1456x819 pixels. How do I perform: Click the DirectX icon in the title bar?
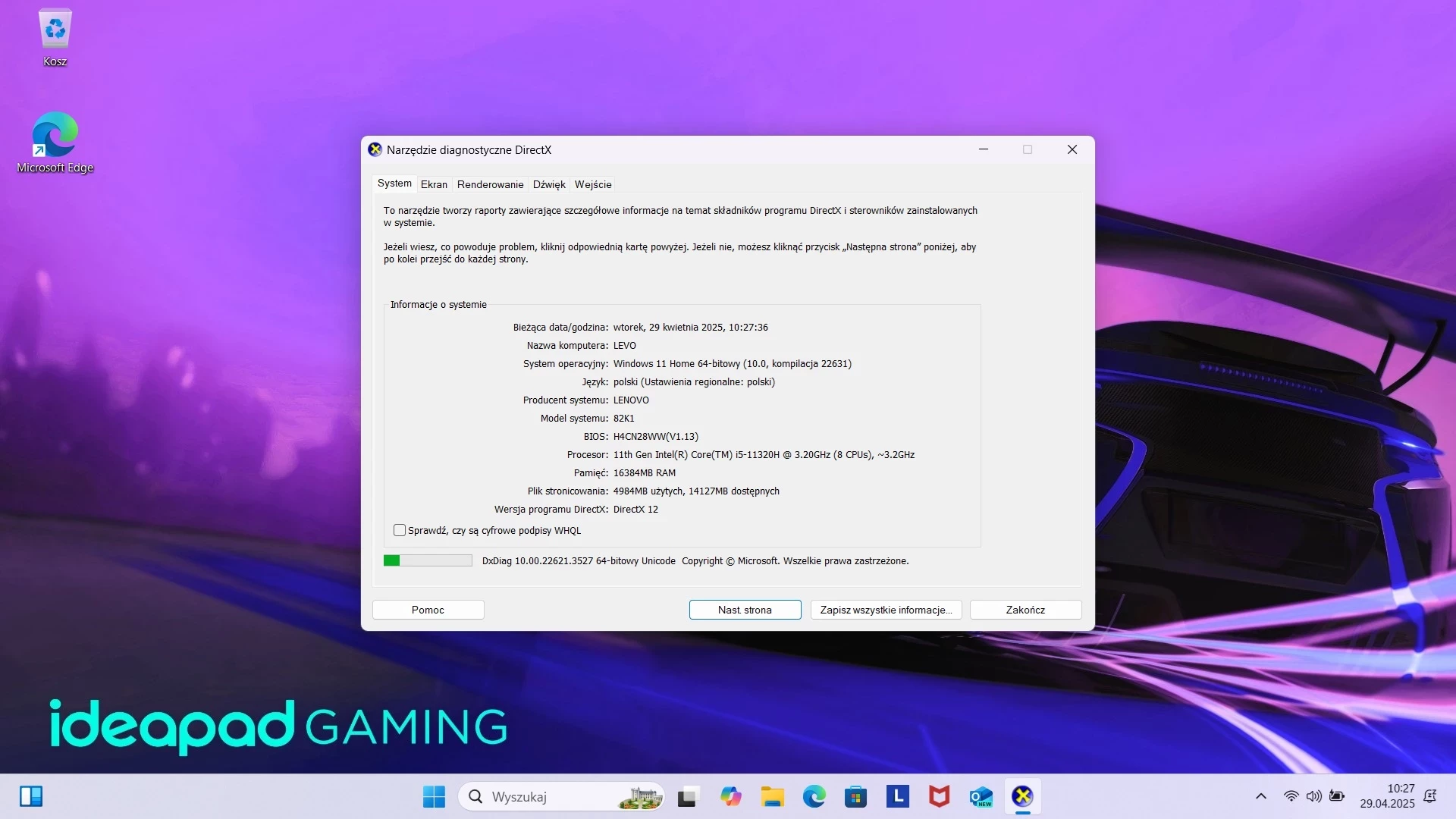click(375, 149)
